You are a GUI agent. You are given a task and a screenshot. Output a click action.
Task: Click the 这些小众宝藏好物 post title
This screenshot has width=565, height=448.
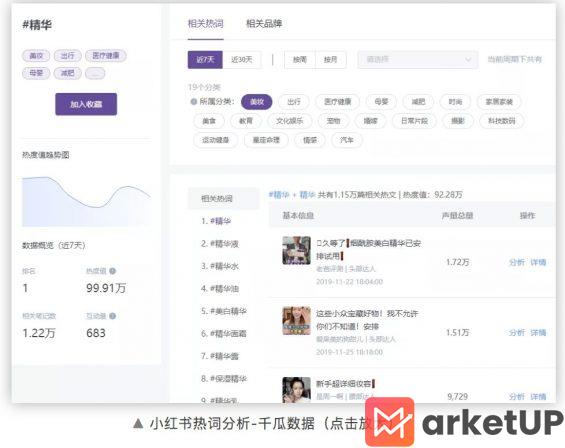click(367, 320)
